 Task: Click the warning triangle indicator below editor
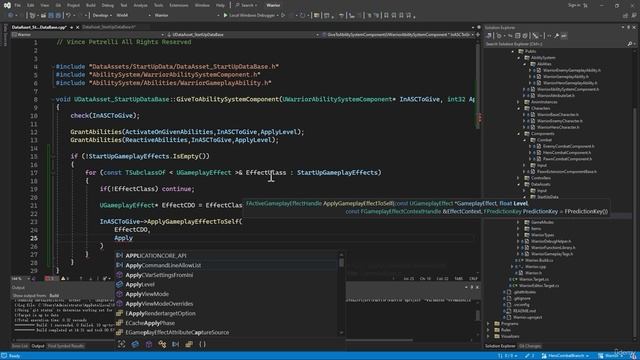tap(64, 279)
